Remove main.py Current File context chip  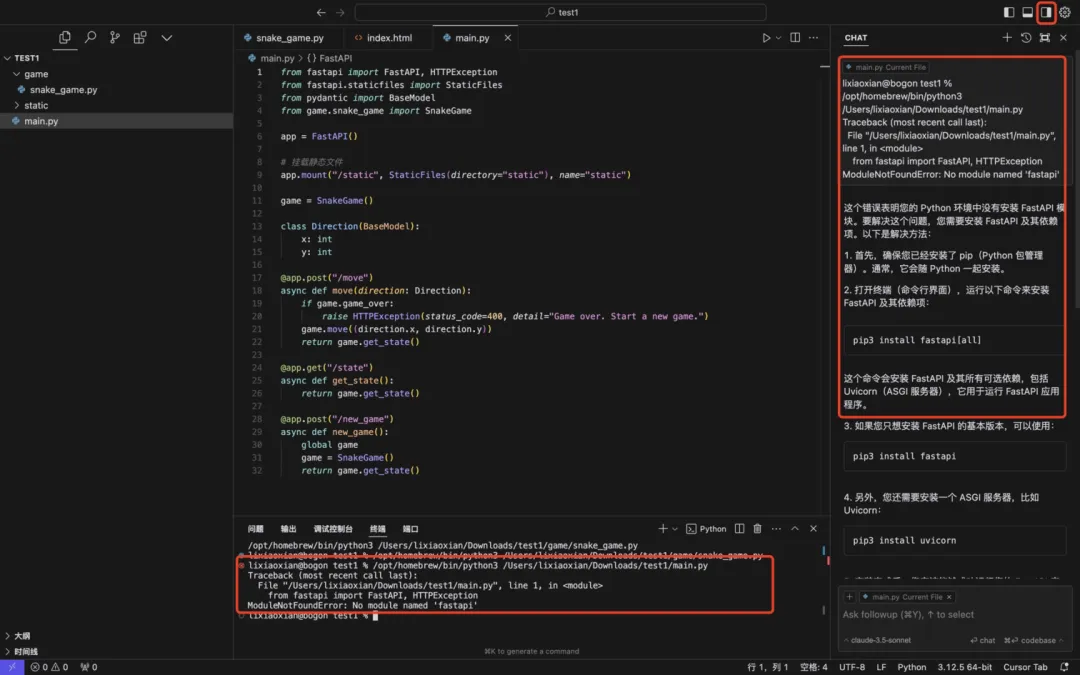click(x=949, y=597)
